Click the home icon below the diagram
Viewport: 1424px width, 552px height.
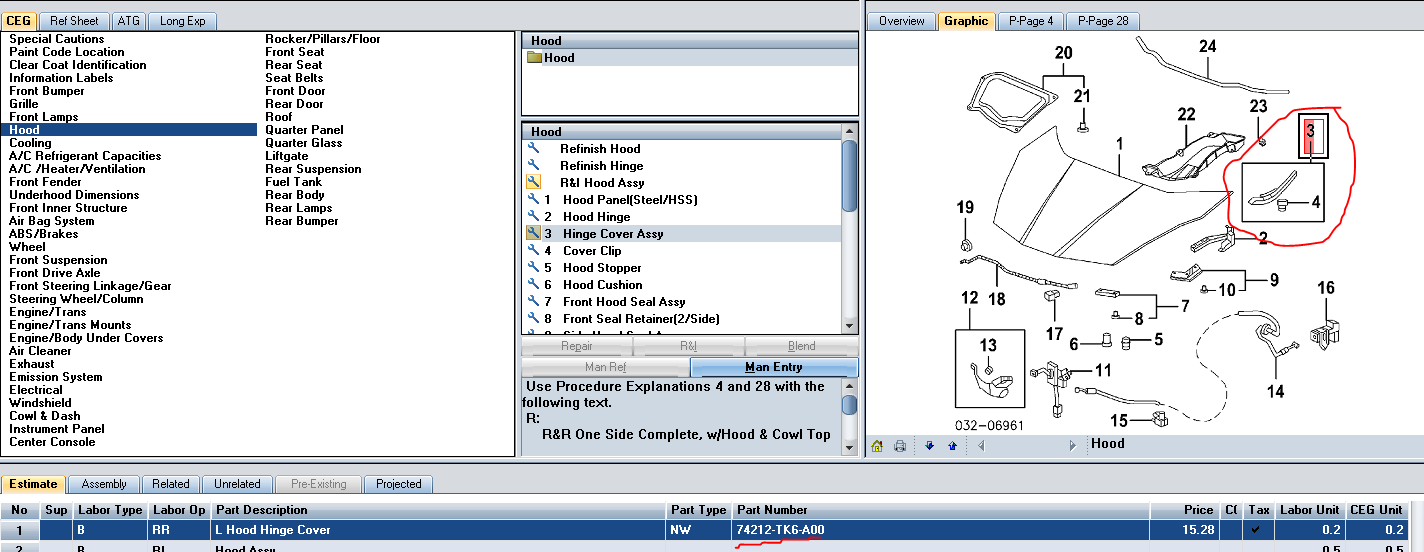tap(877, 445)
